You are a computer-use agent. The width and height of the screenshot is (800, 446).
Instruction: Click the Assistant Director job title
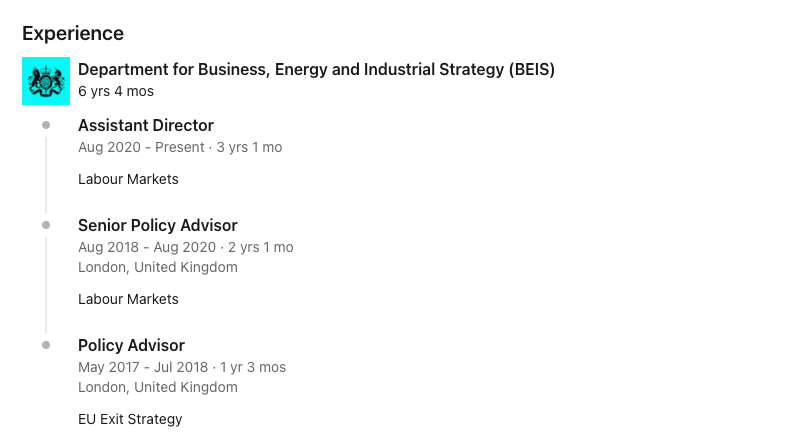pos(146,125)
